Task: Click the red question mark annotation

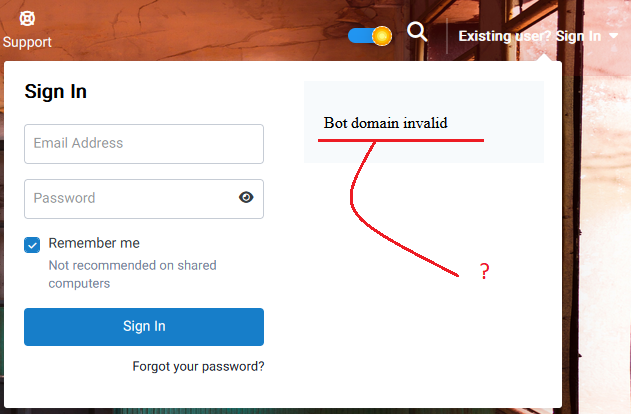Action: (x=484, y=271)
